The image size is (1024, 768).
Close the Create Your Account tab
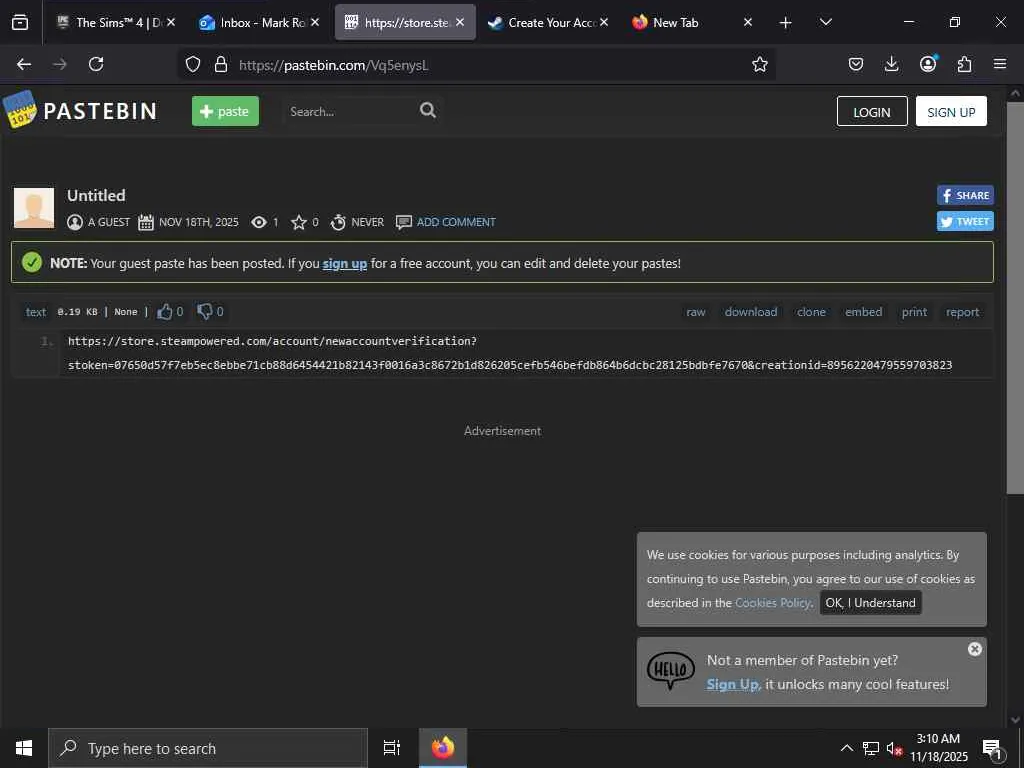pyautogui.click(x=604, y=22)
